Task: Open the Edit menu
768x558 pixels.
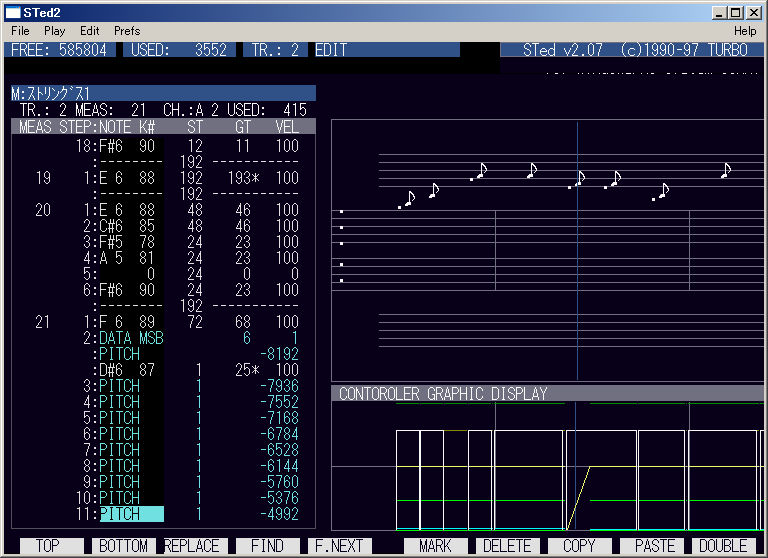Action: [x=90, y=31]
